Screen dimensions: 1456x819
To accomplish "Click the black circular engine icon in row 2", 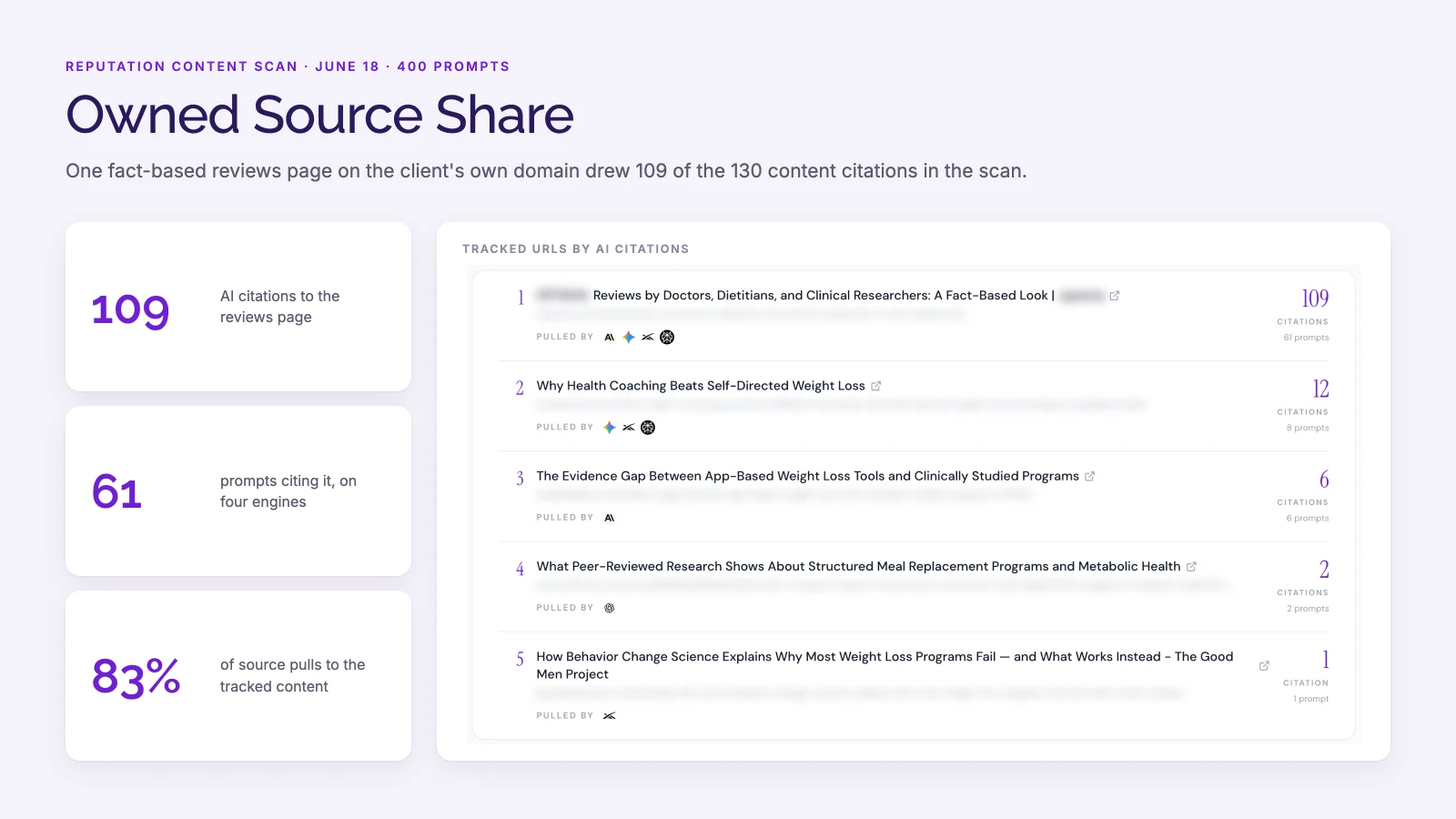I will point(648,427).
